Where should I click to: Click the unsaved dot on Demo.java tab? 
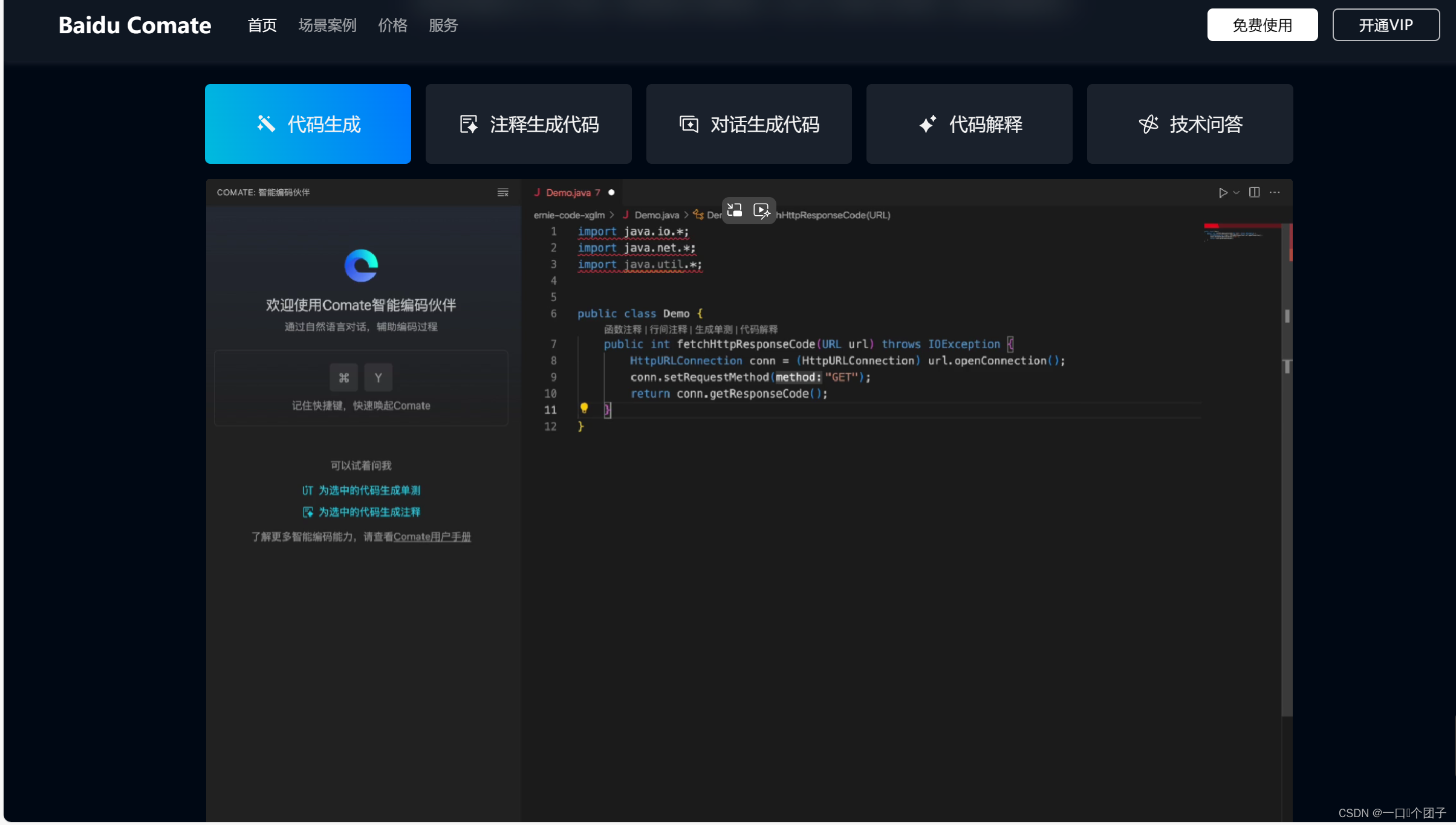pyautogui.click(x=611, y=192)
